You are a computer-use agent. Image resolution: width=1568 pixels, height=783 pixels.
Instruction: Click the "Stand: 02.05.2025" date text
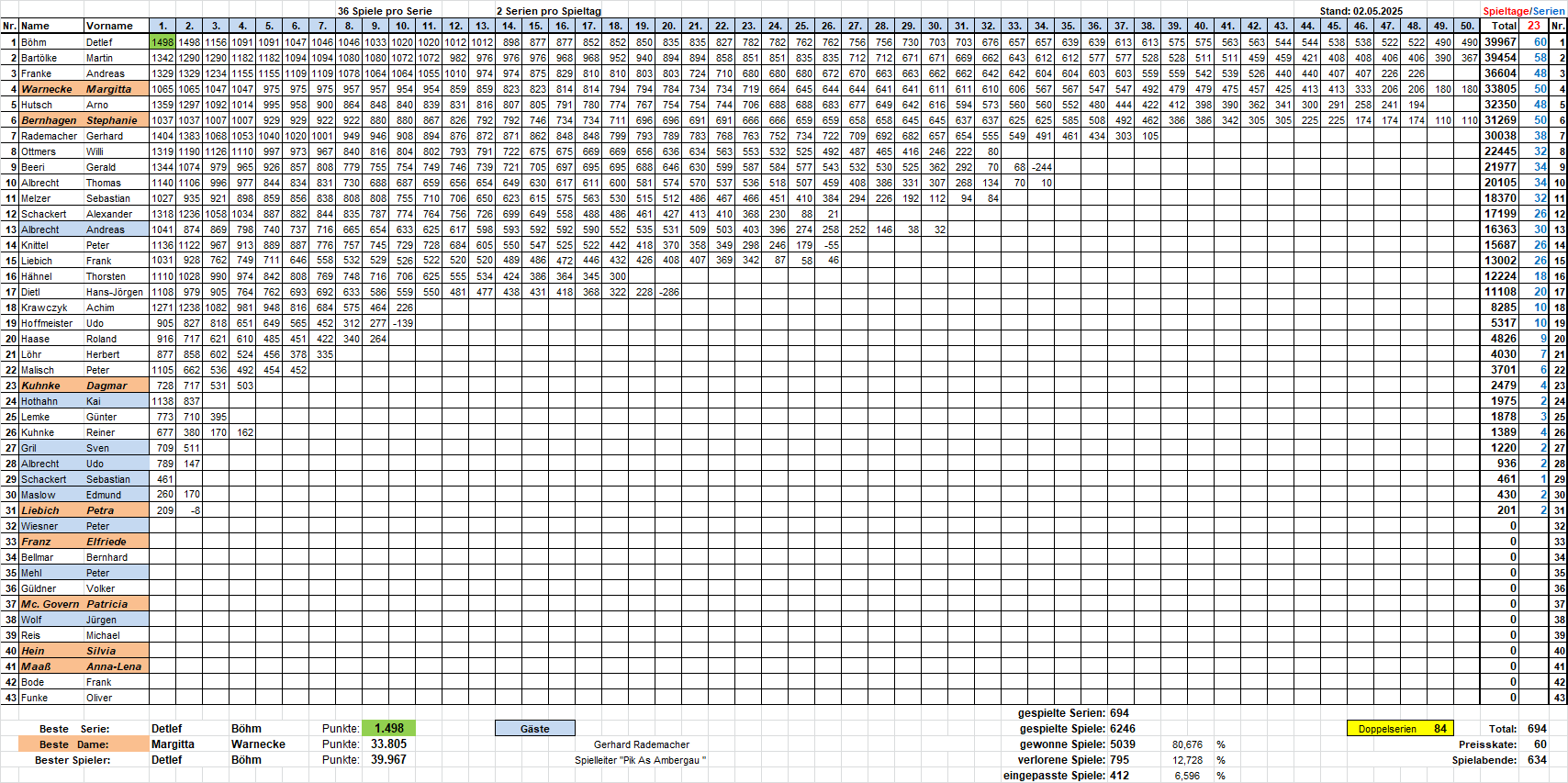1361,11
